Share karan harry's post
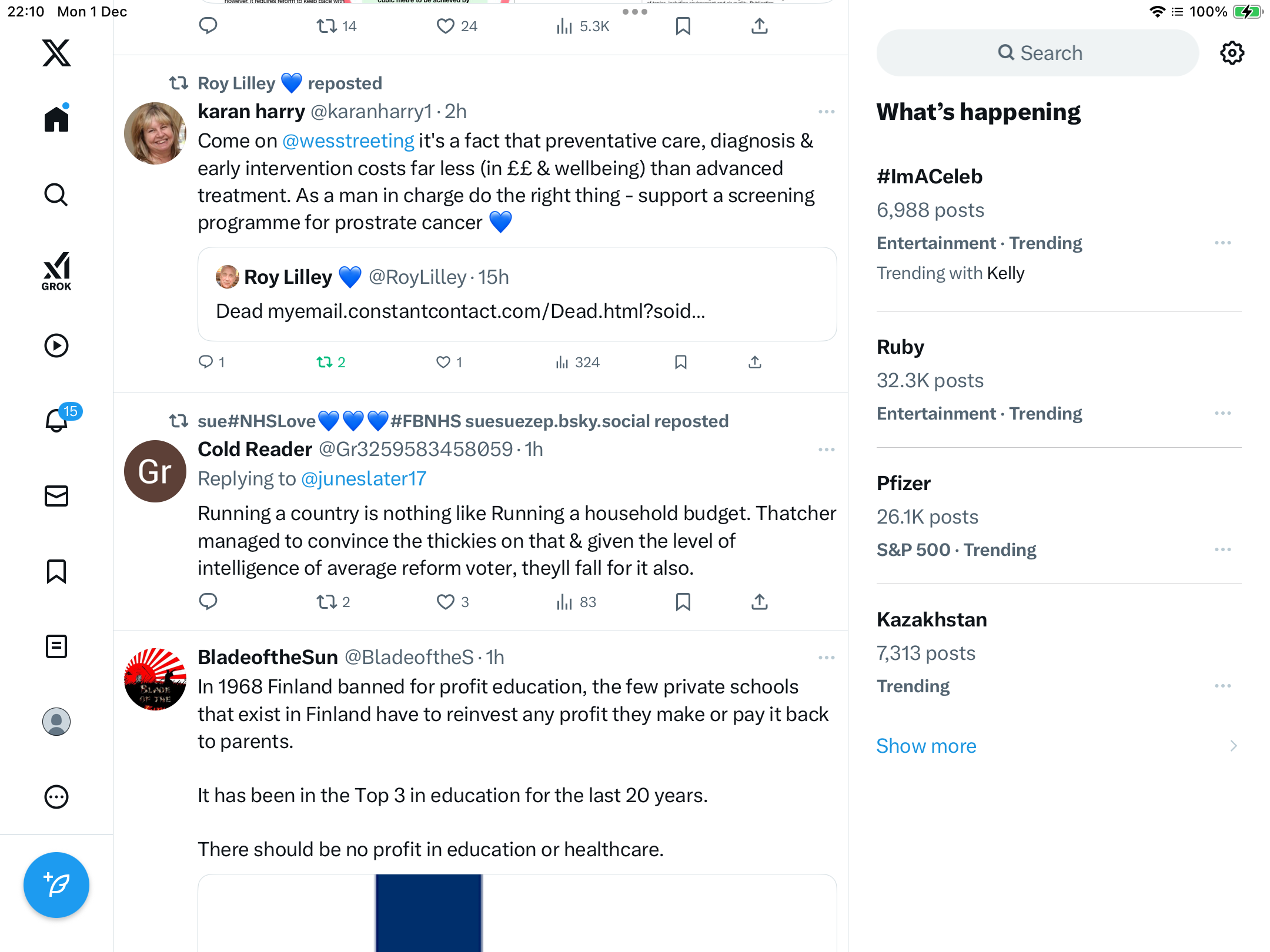1270x952 pixels. click(x=755, y=362)
